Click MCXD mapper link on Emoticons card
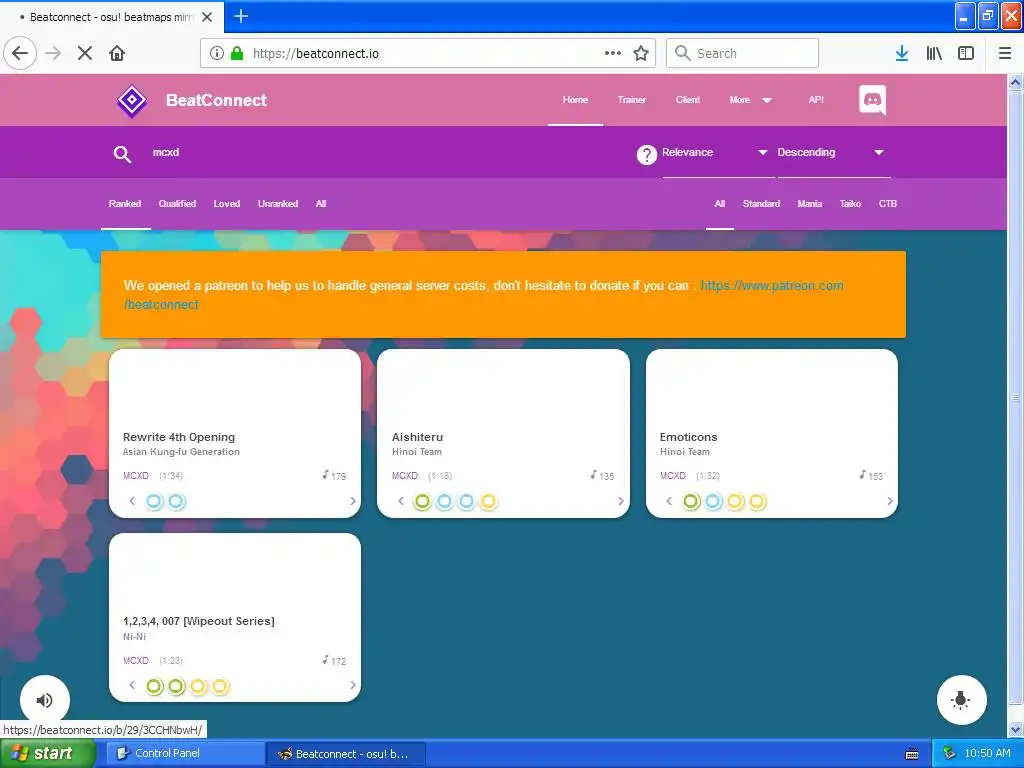Image resolution: width=1024 pixels, height=768 pixels. (x=673, y=475)
